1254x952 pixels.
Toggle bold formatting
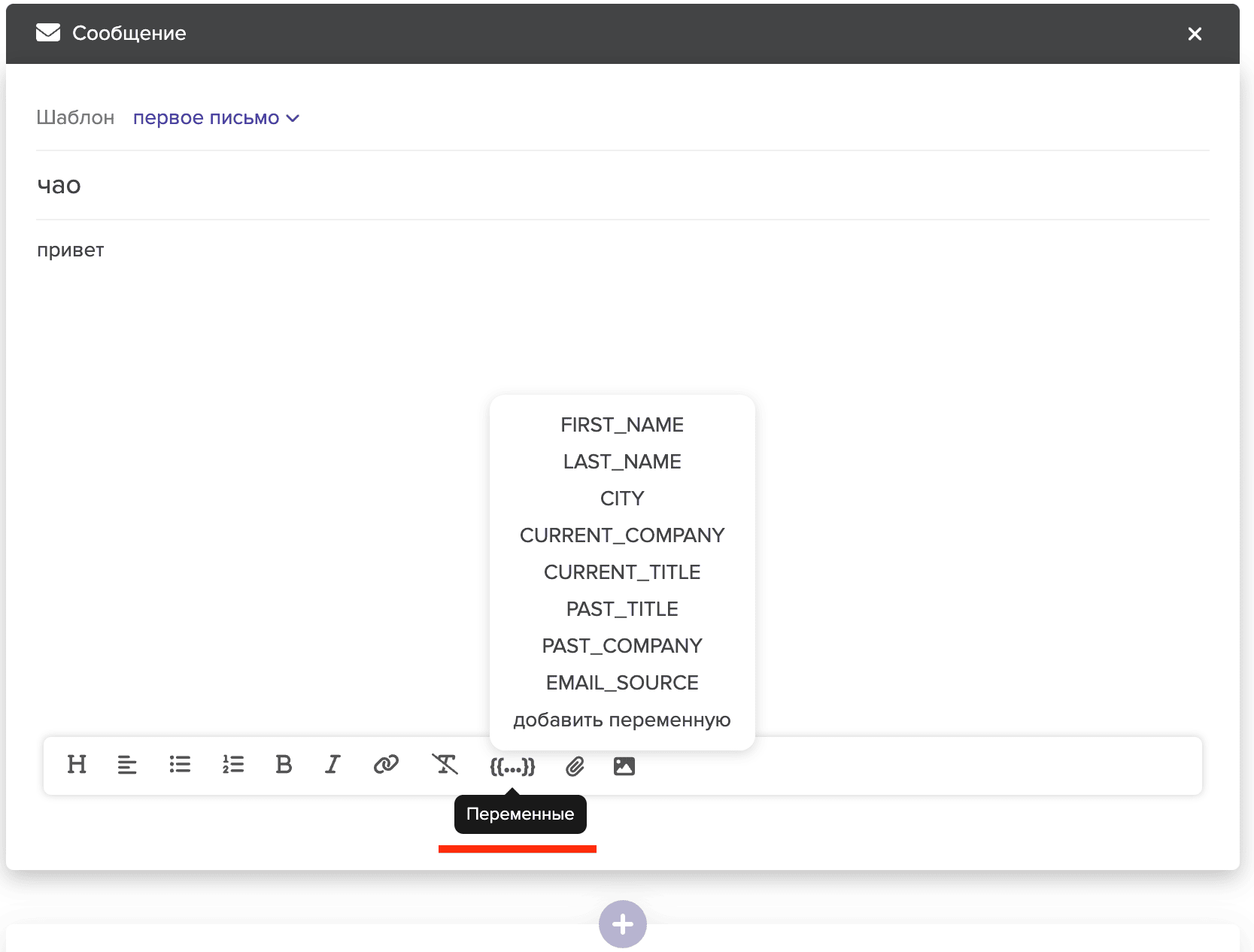tap(284, 765)
